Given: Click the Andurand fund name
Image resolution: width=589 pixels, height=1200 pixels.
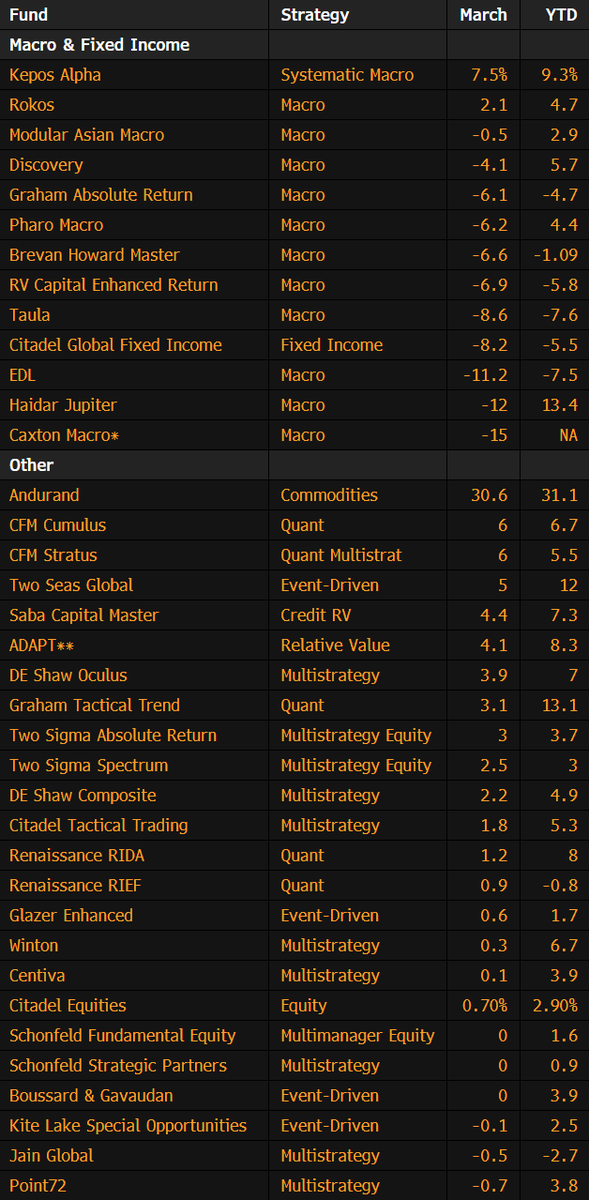Looking at the screenshot, I should [44, 495].
